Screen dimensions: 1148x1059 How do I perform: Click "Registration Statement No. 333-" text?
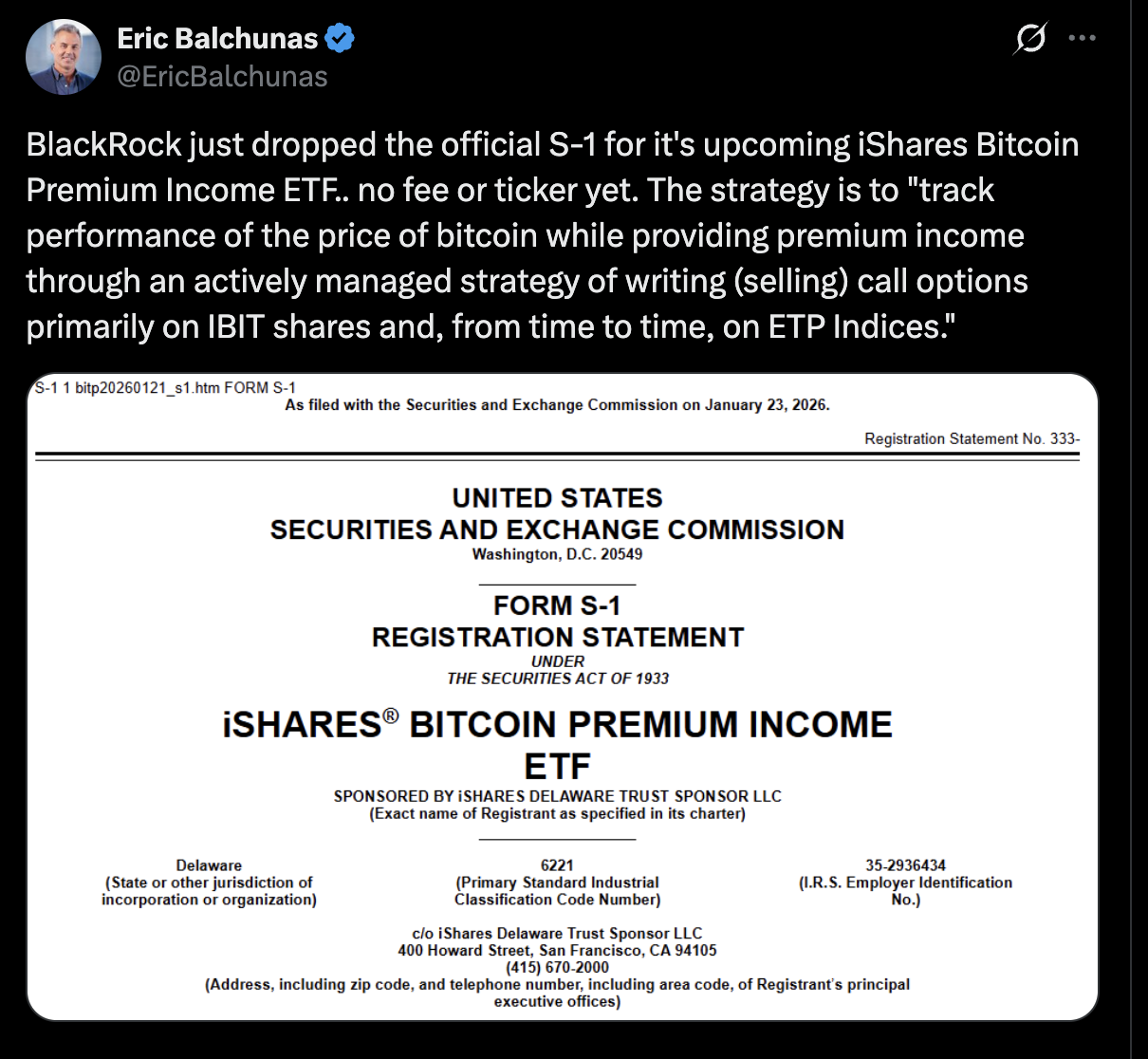click(x=972, y=438)
